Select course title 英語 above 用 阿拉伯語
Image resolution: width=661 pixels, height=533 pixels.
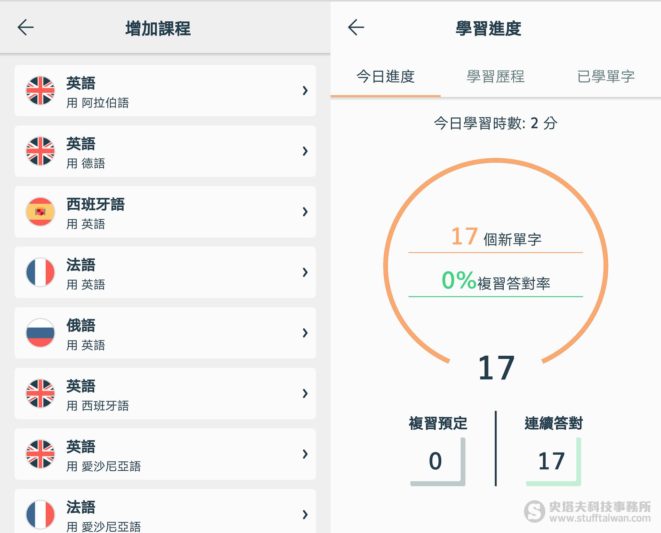(81, 83)
